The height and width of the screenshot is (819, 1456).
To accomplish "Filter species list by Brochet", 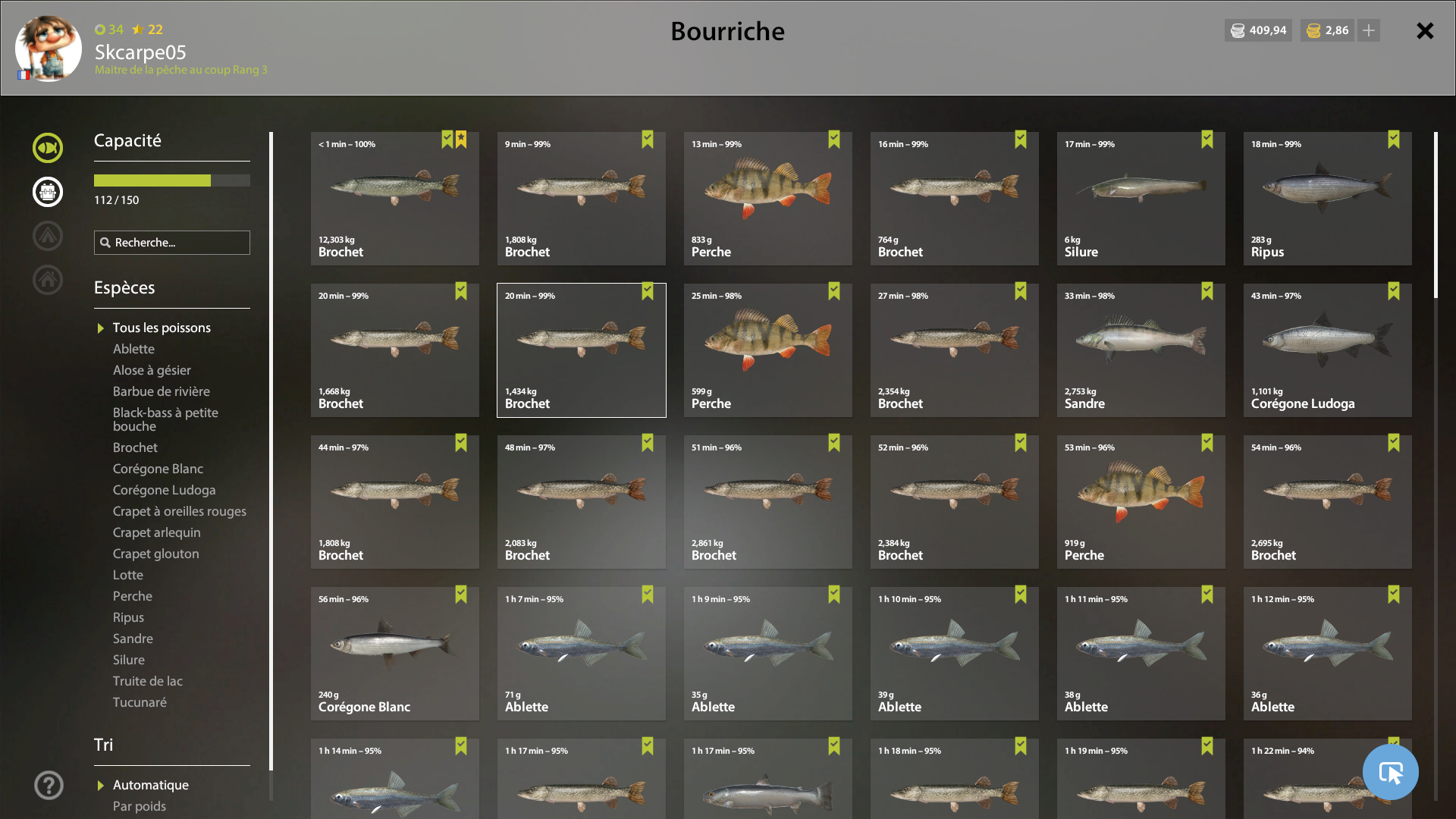I will pos(135,447).
